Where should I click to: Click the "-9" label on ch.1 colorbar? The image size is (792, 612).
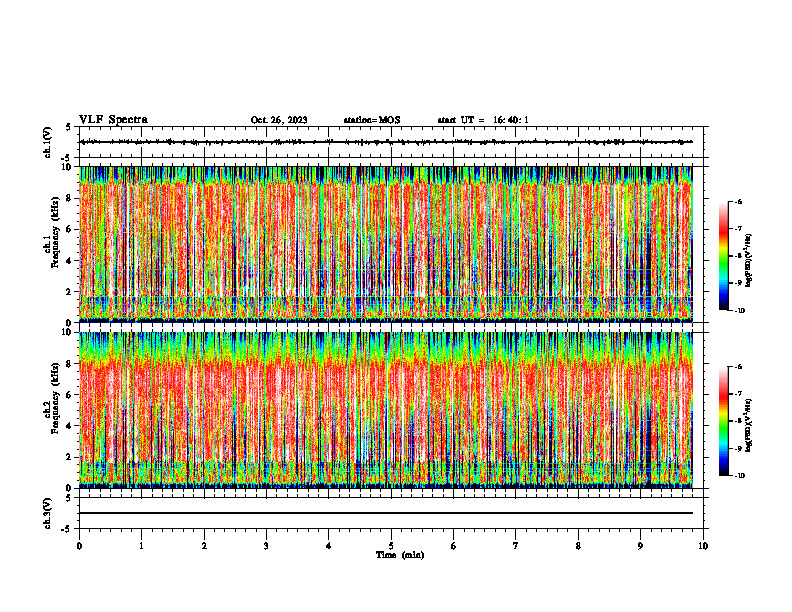click(x=738, y=283)
